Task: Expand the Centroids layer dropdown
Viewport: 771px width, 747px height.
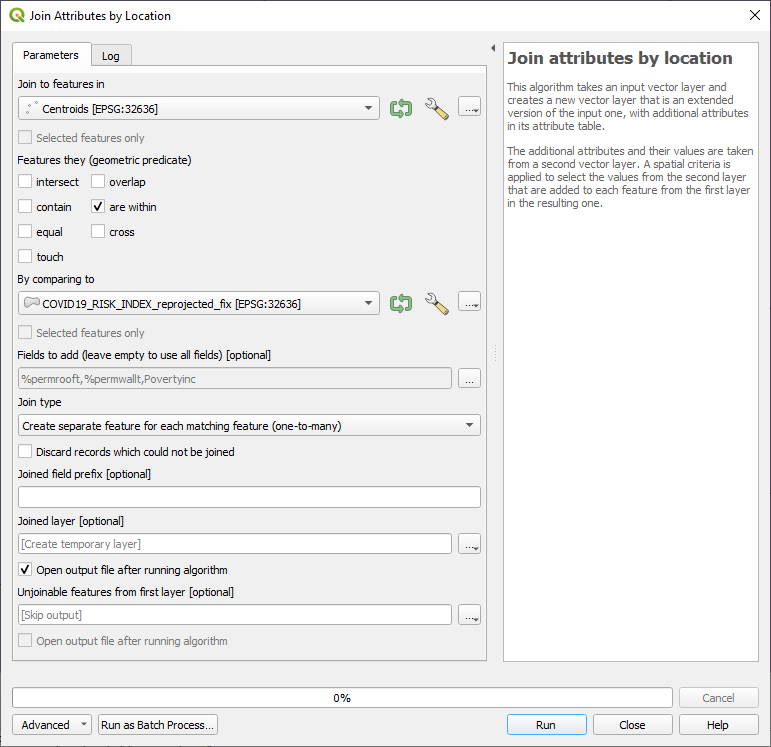Action: [x=369, y=108]
